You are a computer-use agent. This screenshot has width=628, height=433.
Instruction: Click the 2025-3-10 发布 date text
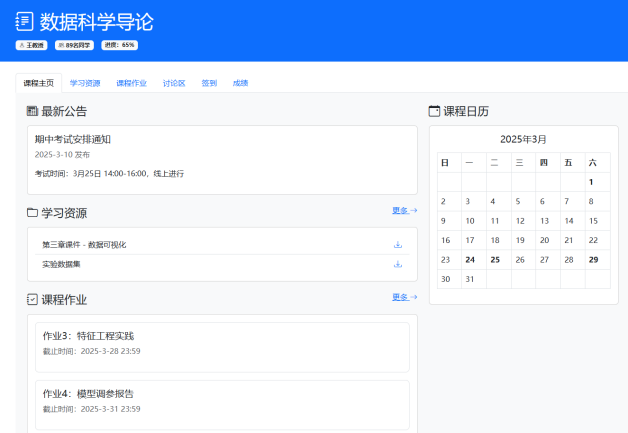pyautogui.click(x=62, y=155)
